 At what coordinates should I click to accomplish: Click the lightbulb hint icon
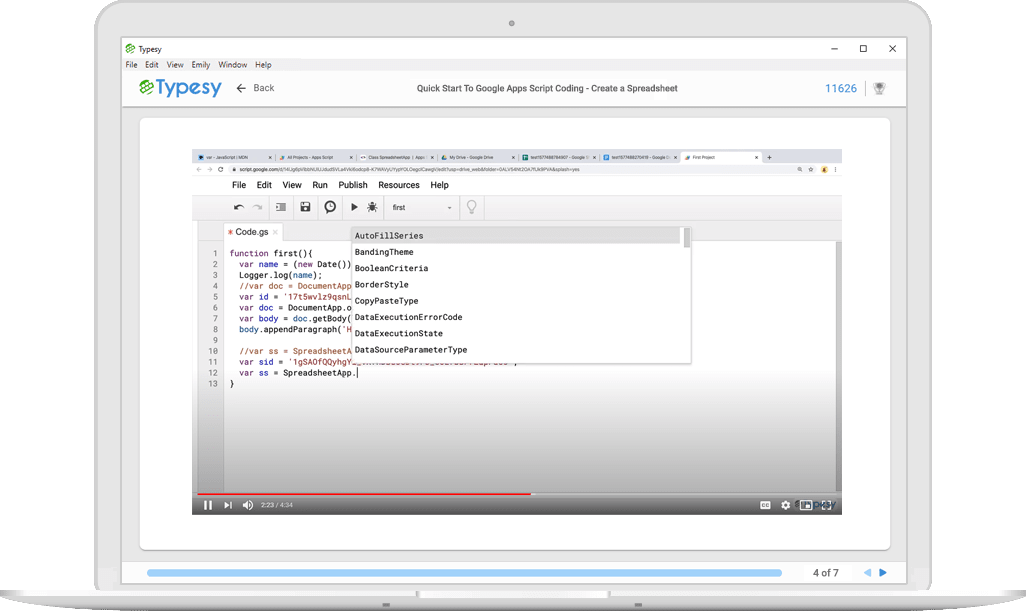(x=471, y=207)
